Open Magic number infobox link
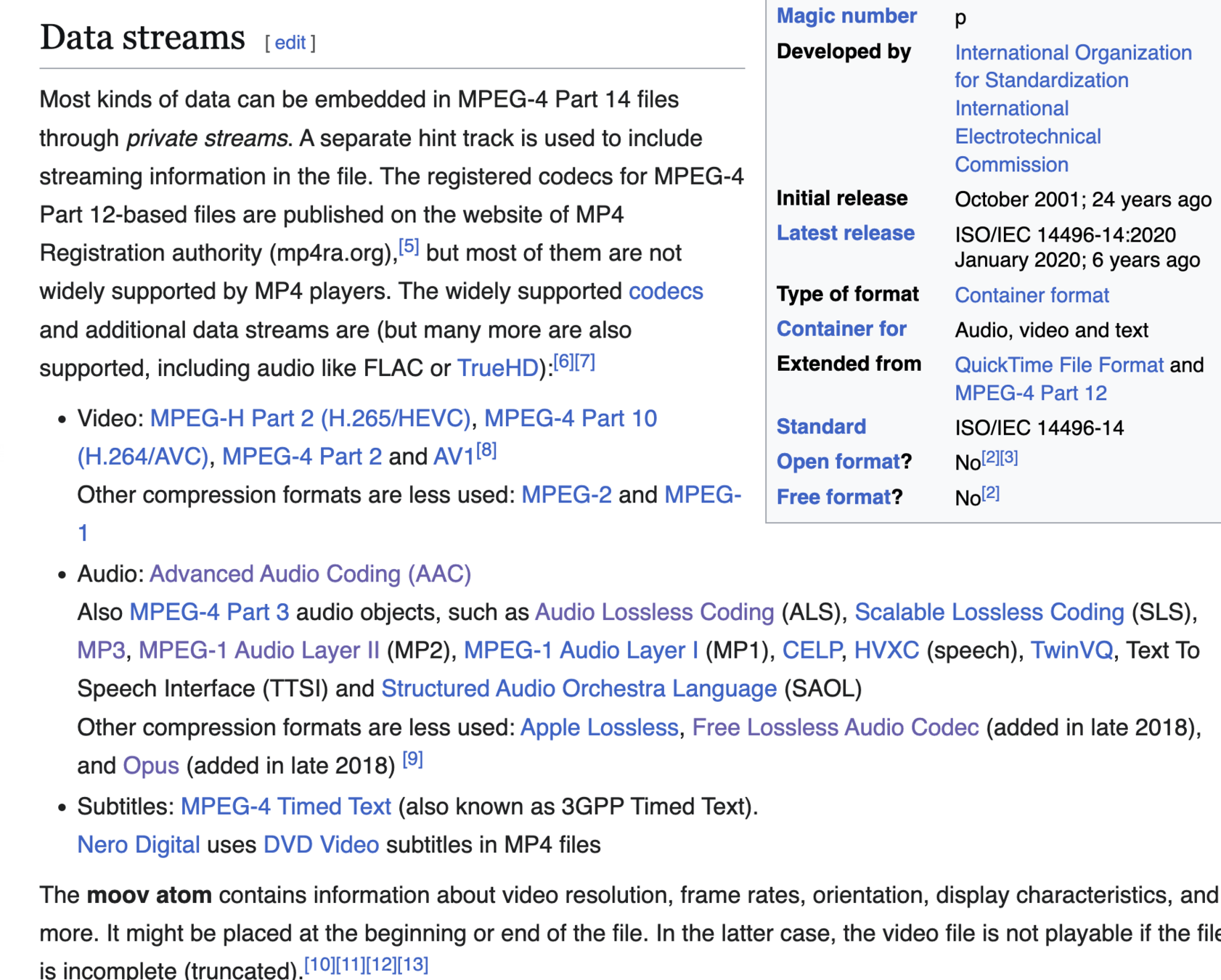The width and height of the screenshot is (1221, 980). coord(846,16)
